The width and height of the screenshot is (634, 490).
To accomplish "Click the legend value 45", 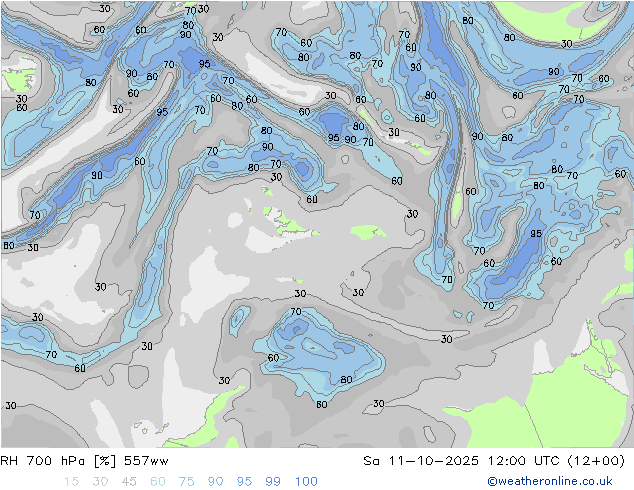I will (129, 481).
